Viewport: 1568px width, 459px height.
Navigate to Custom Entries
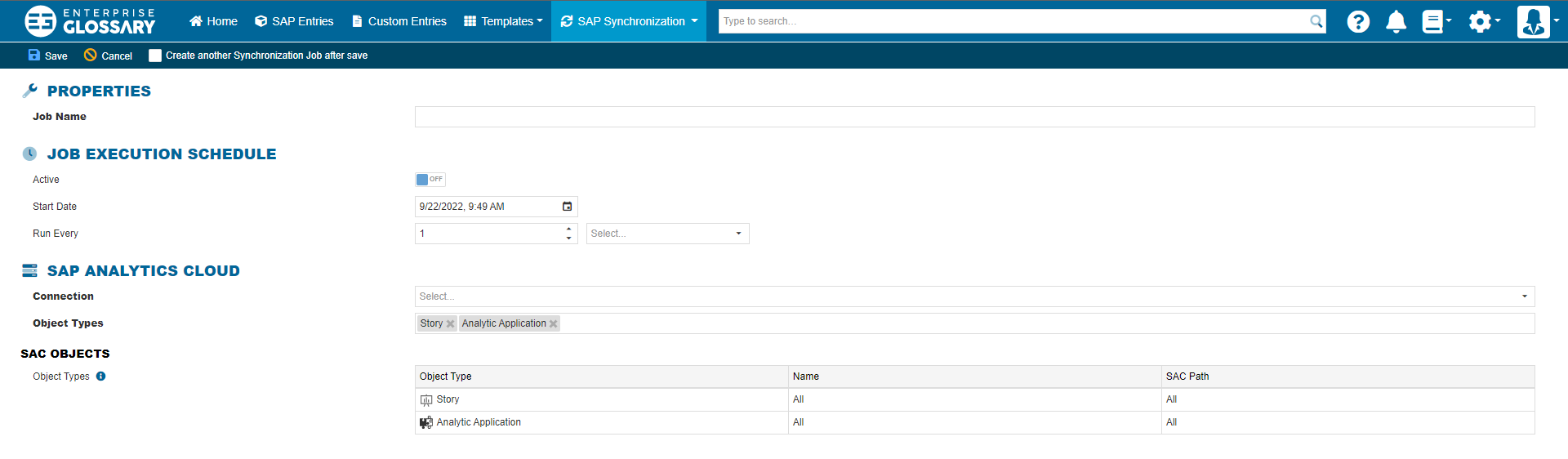pos(399,21)
